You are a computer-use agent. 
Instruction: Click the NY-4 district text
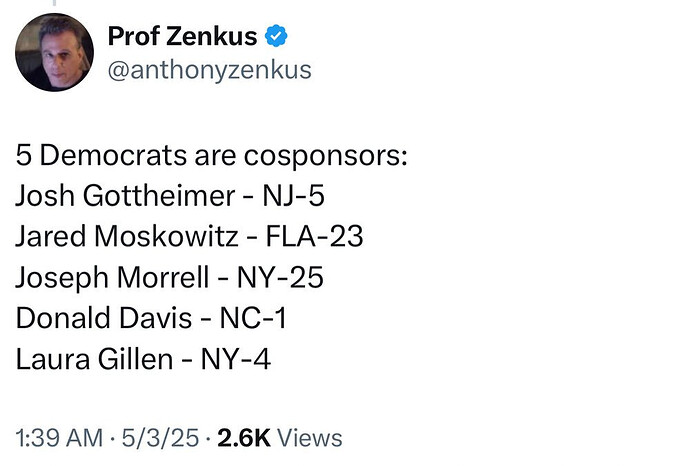click(x=235, y=359)
